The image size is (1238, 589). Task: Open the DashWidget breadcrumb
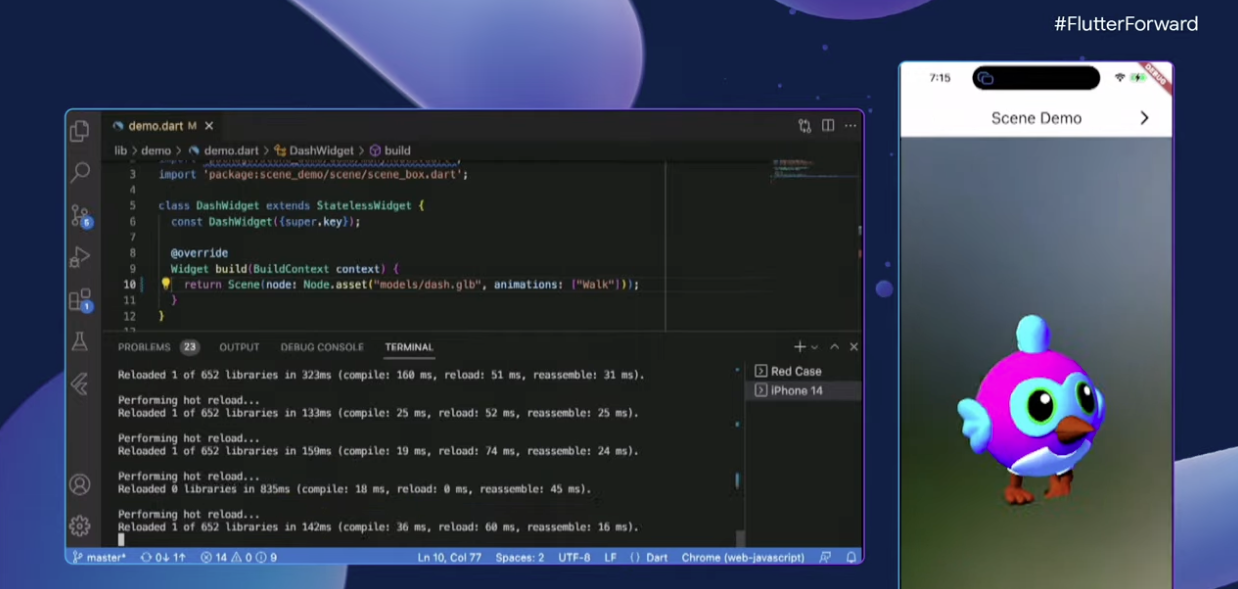click(314, 151)
